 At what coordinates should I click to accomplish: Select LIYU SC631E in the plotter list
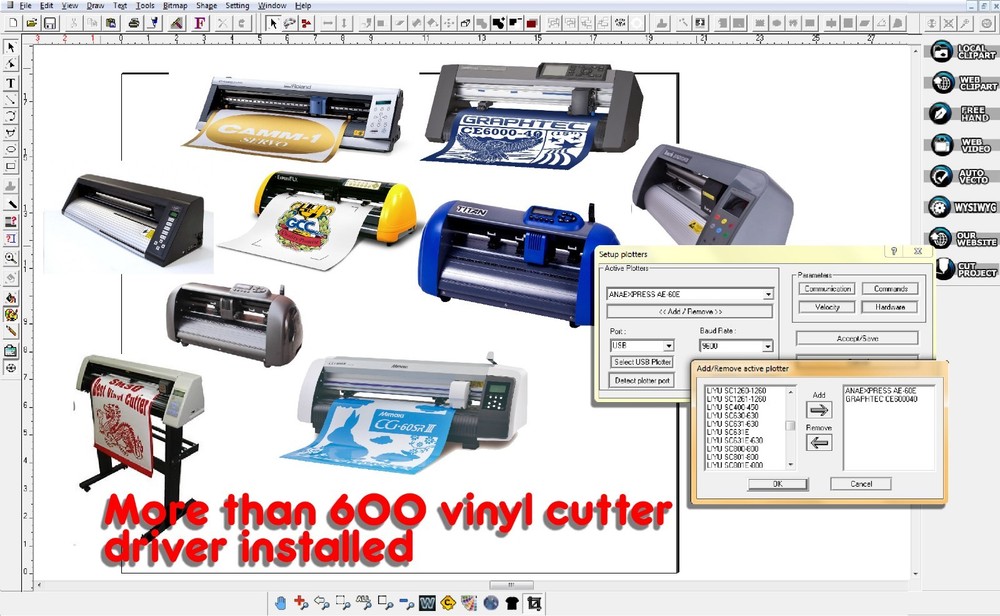[x=728, y=432]
